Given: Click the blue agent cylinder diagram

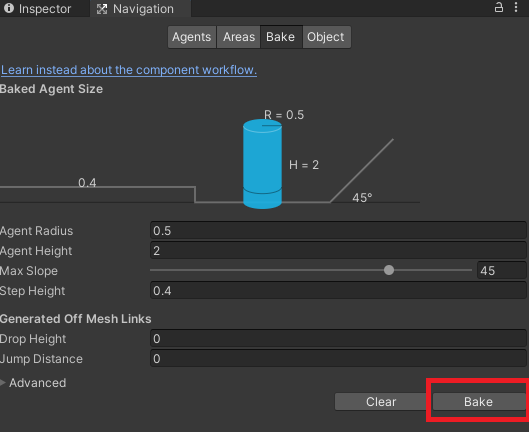Looking at the screenshot, I should [x=262, y=164].
